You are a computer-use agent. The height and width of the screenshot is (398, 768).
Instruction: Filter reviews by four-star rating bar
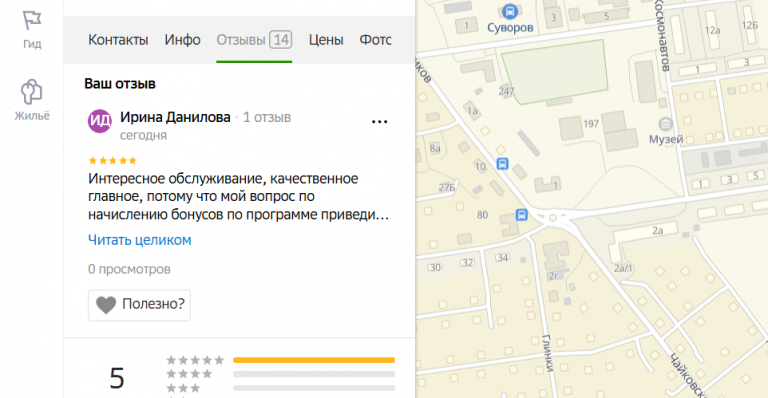[314, 374]
